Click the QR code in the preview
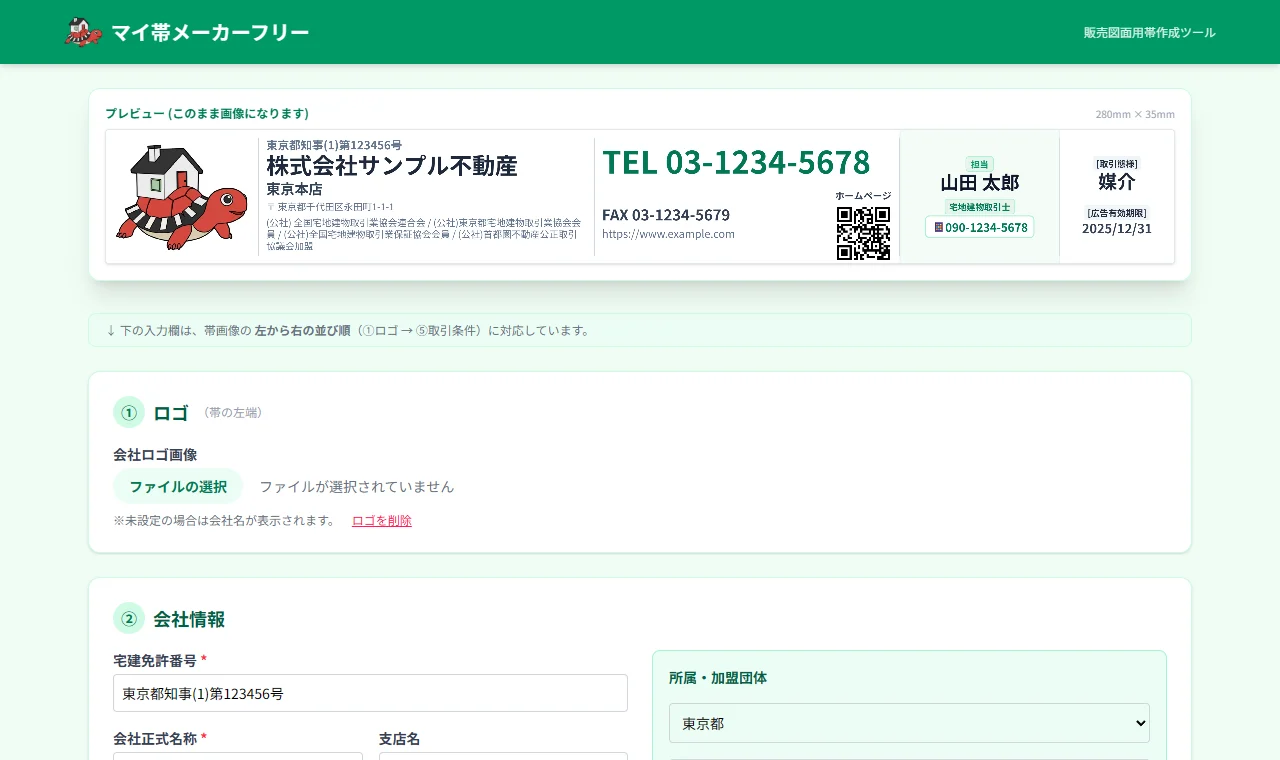Viewport: 1280px width, 760px height. point(863,233)
